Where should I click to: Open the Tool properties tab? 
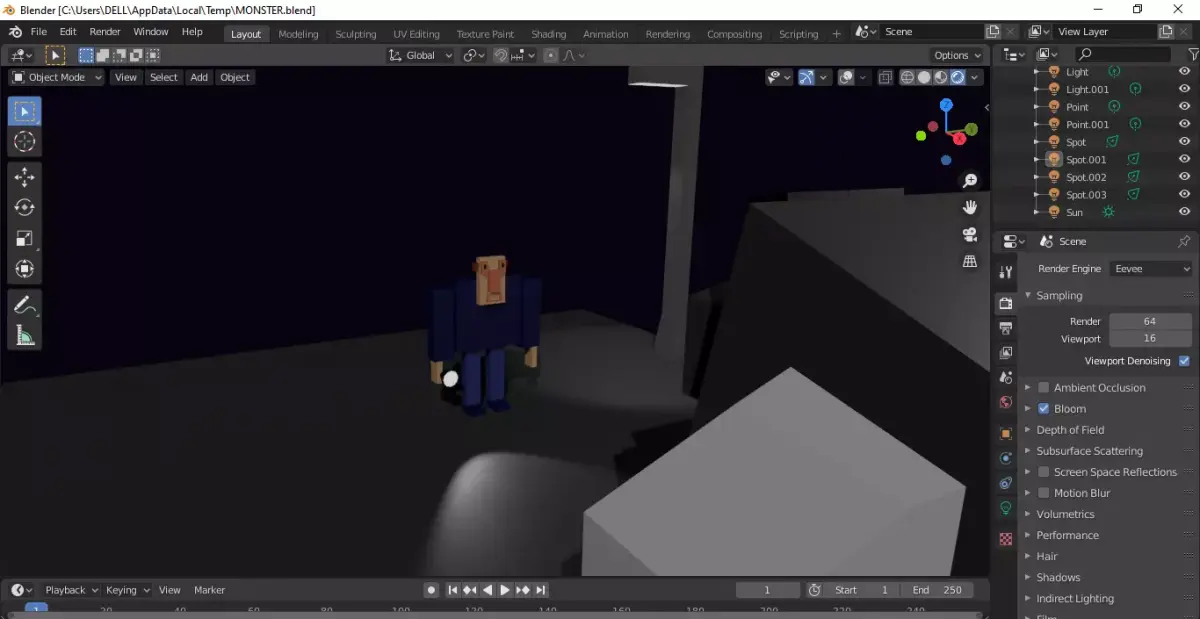click(1006, 273)
